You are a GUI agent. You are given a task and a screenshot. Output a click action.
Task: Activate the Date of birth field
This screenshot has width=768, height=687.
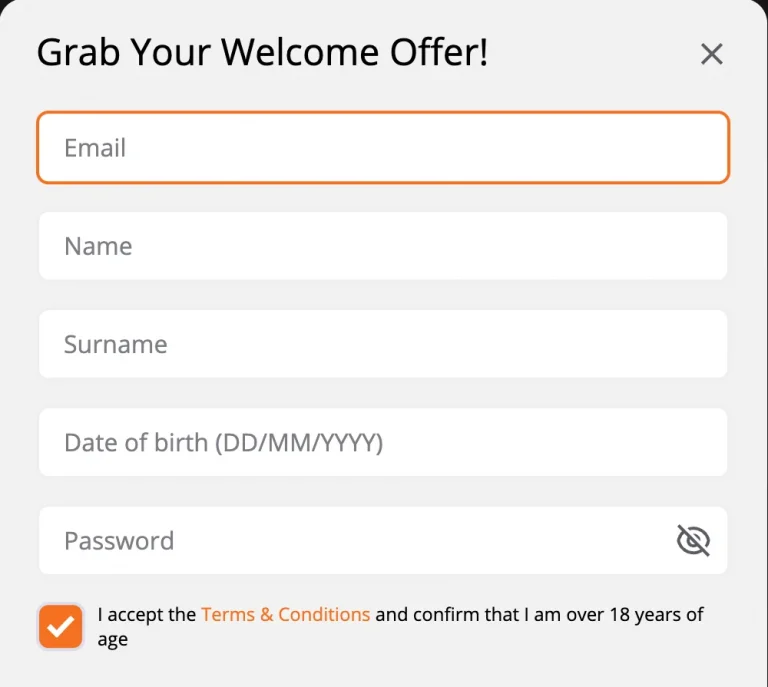[383, 442]
